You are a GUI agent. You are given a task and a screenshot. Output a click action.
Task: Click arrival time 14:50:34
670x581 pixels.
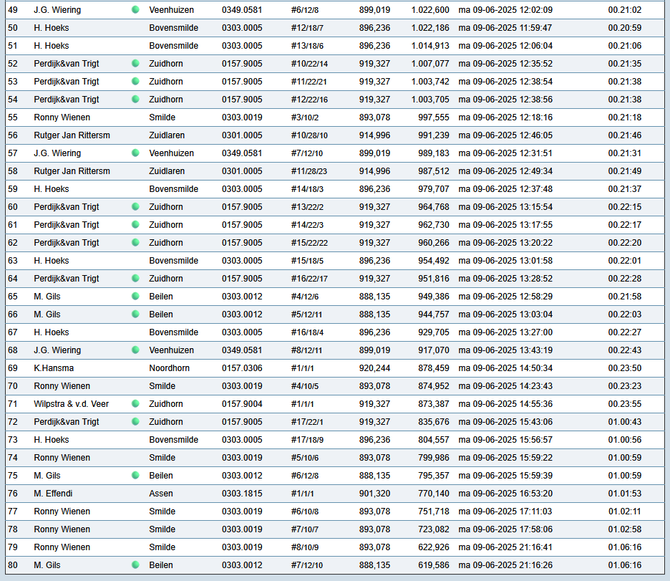coord(535,368)
